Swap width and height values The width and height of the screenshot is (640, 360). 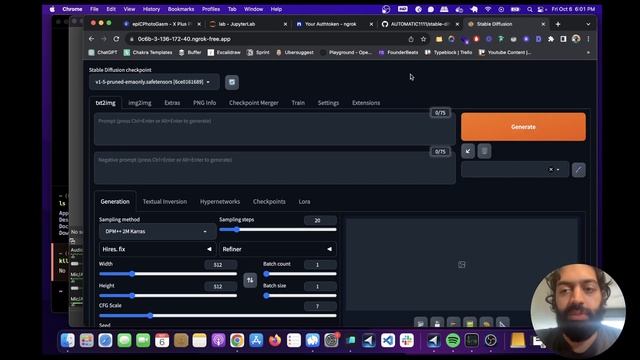point(250,280)
